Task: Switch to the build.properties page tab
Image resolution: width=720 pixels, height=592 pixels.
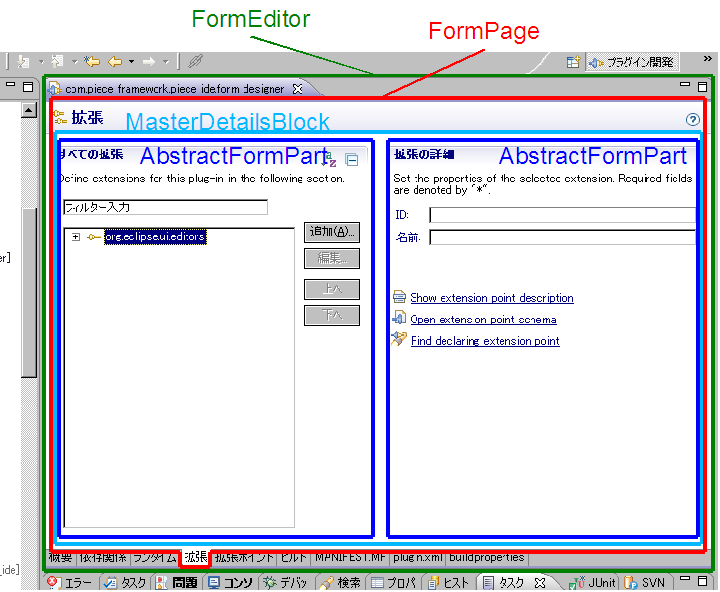Action: point(487,558)
